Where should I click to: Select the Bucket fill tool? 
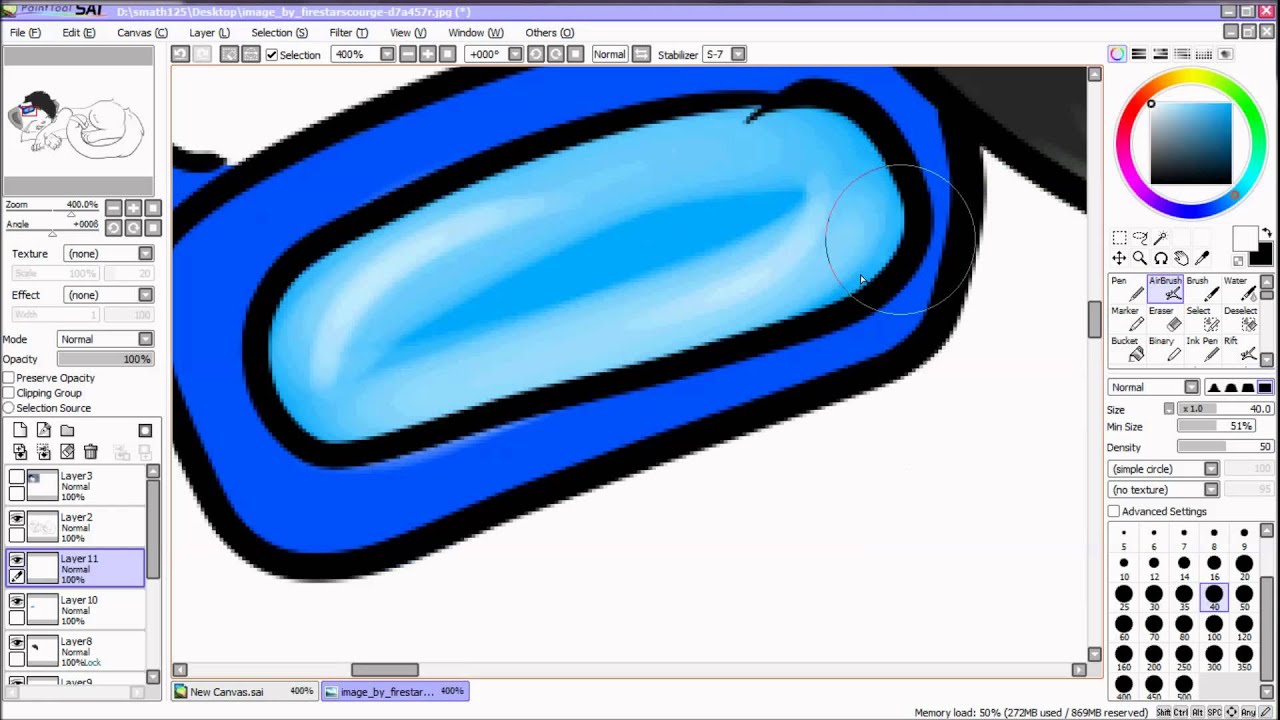pyautogui.click(x=1127, y=349)
